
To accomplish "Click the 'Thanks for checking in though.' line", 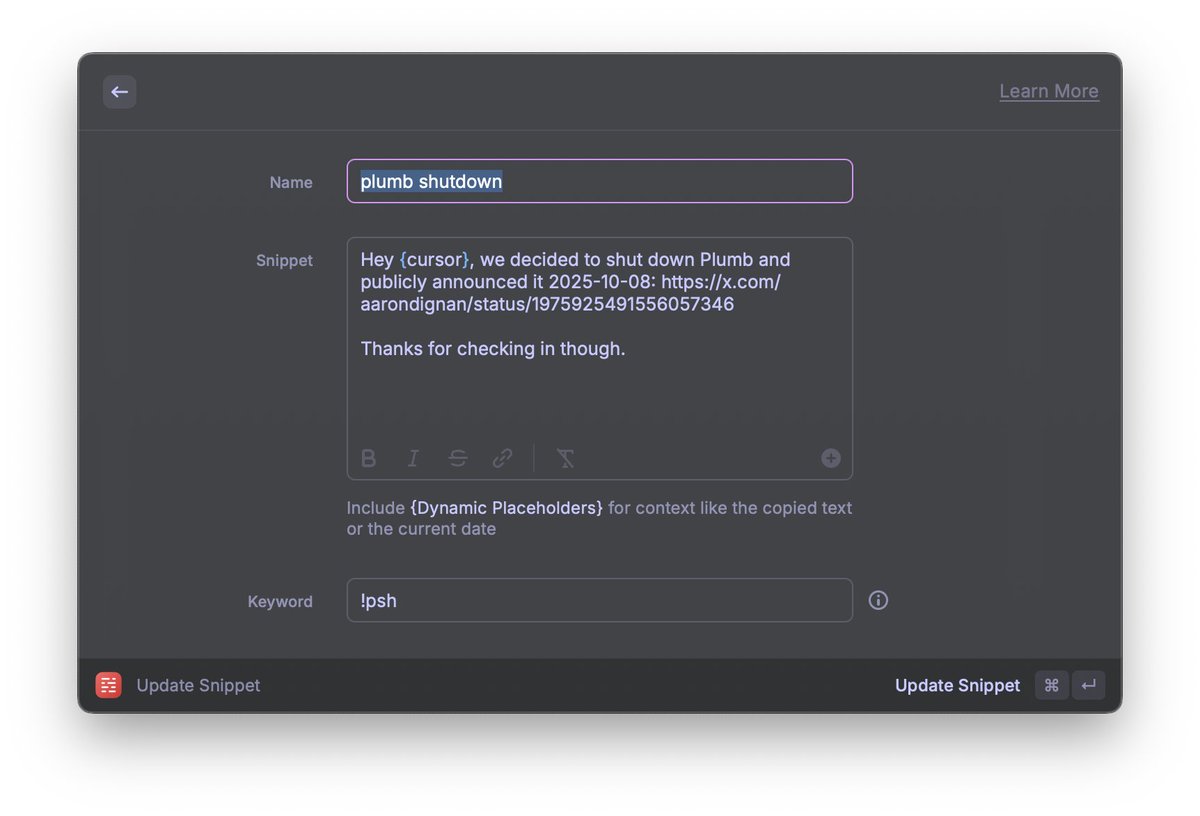I will (x=493, y=348).
